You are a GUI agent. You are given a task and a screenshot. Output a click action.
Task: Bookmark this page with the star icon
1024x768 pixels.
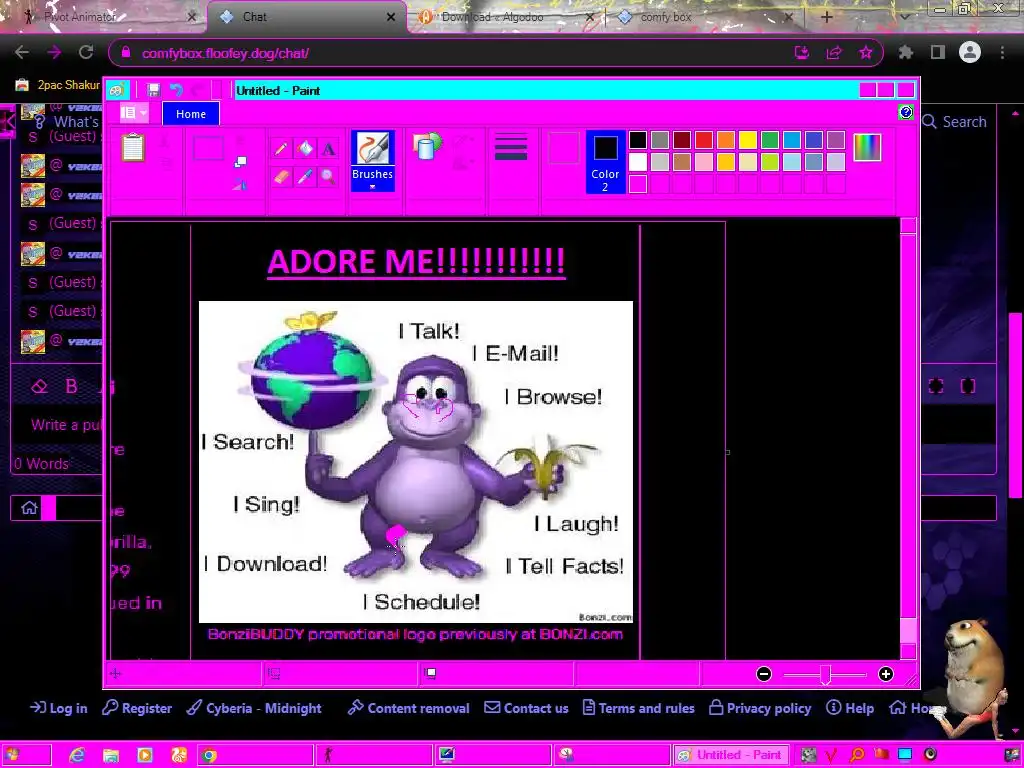(866, 53)
